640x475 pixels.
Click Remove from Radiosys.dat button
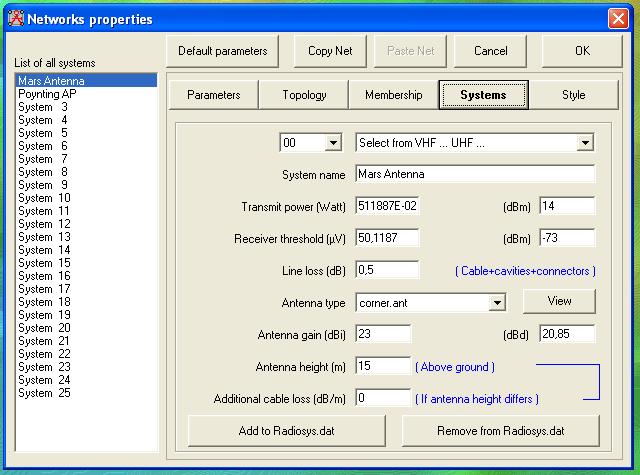click(x=501, y=431)
